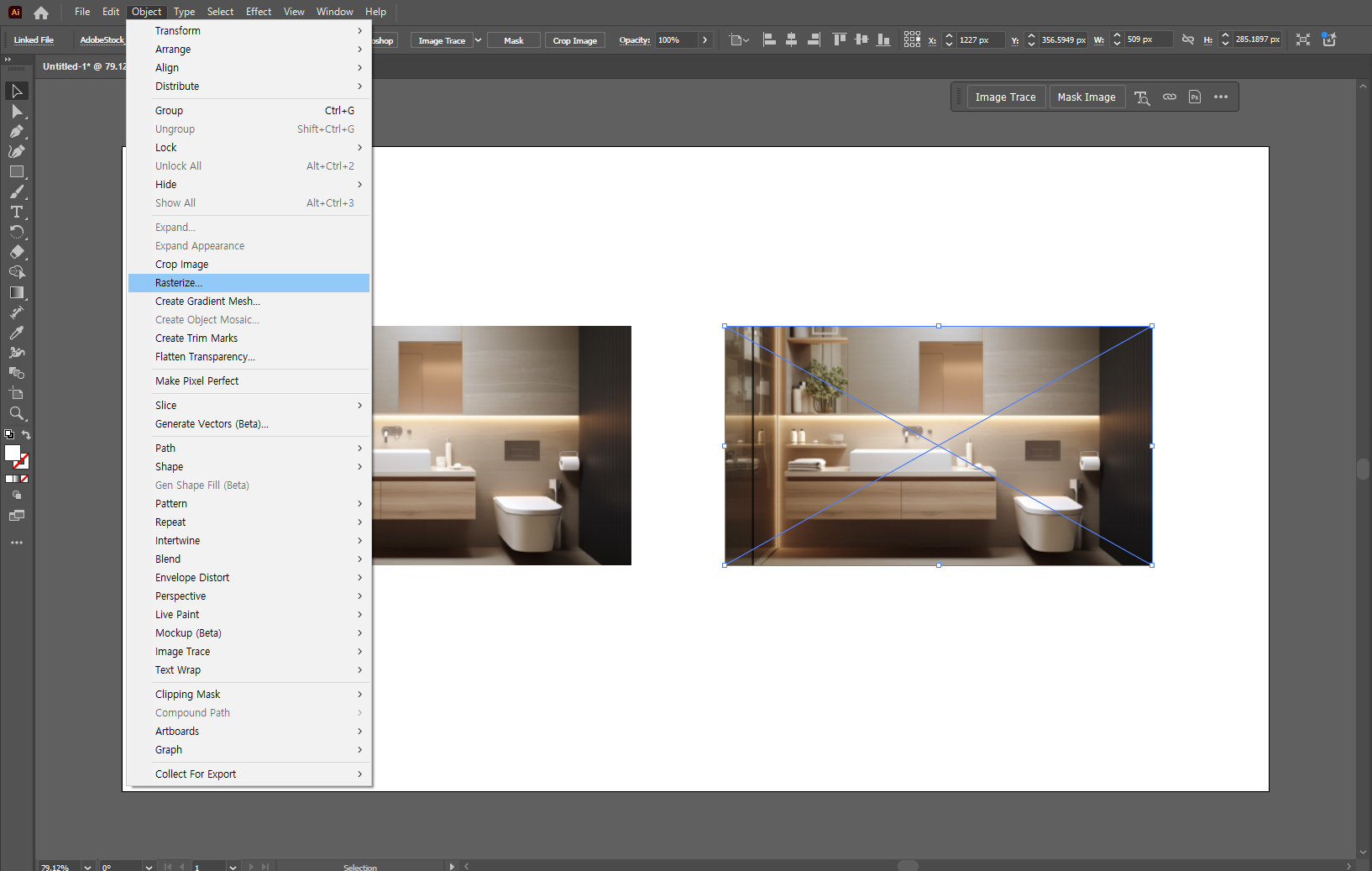Click horizontal align right icon

coord(813,39)
